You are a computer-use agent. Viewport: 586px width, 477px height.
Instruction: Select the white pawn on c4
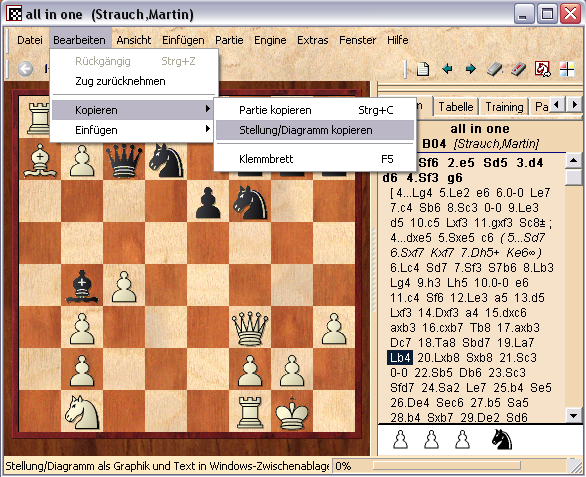124,286
